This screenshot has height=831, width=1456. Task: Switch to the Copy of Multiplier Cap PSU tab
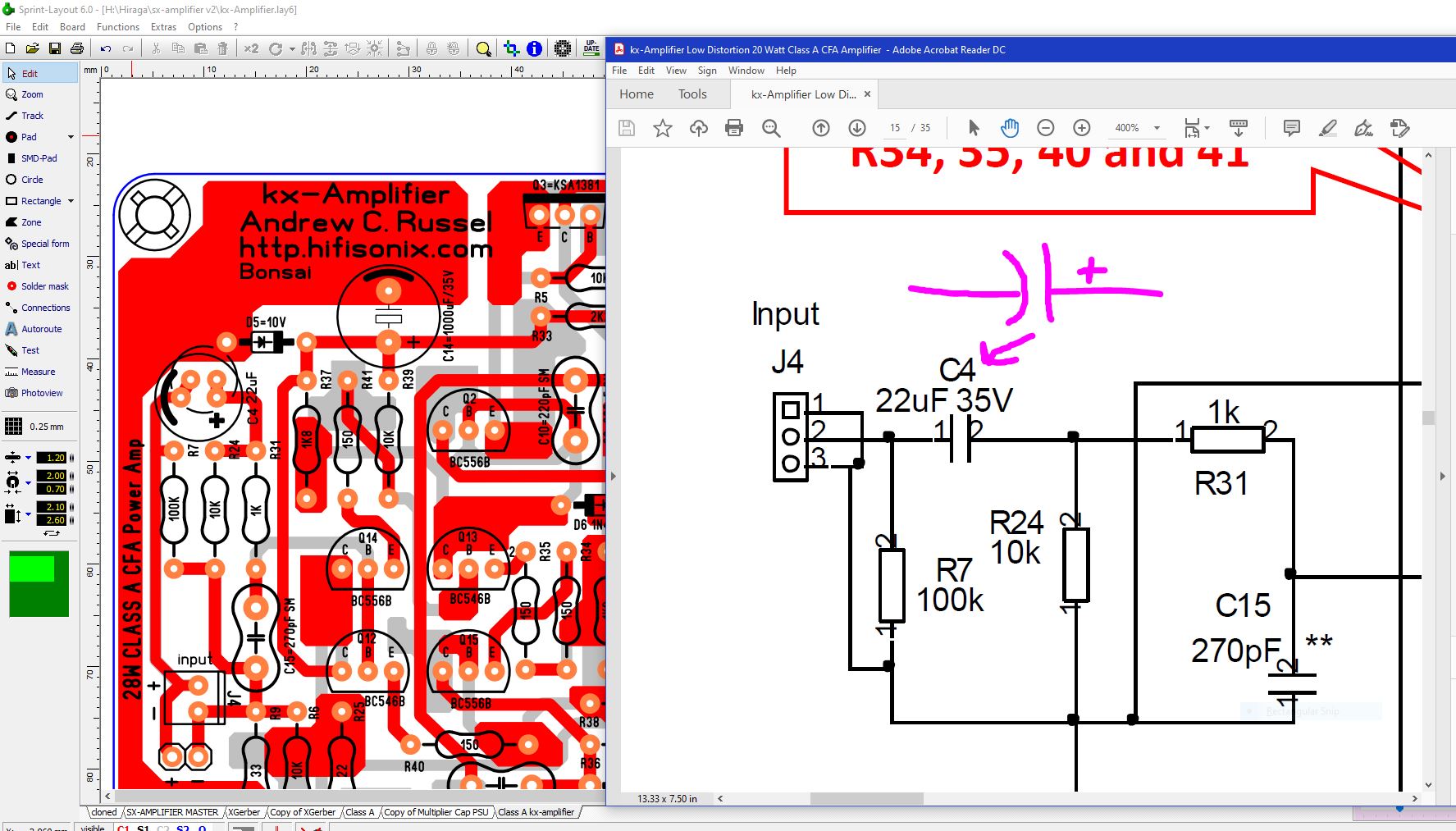pyautogui.click(x=436, y=812)
